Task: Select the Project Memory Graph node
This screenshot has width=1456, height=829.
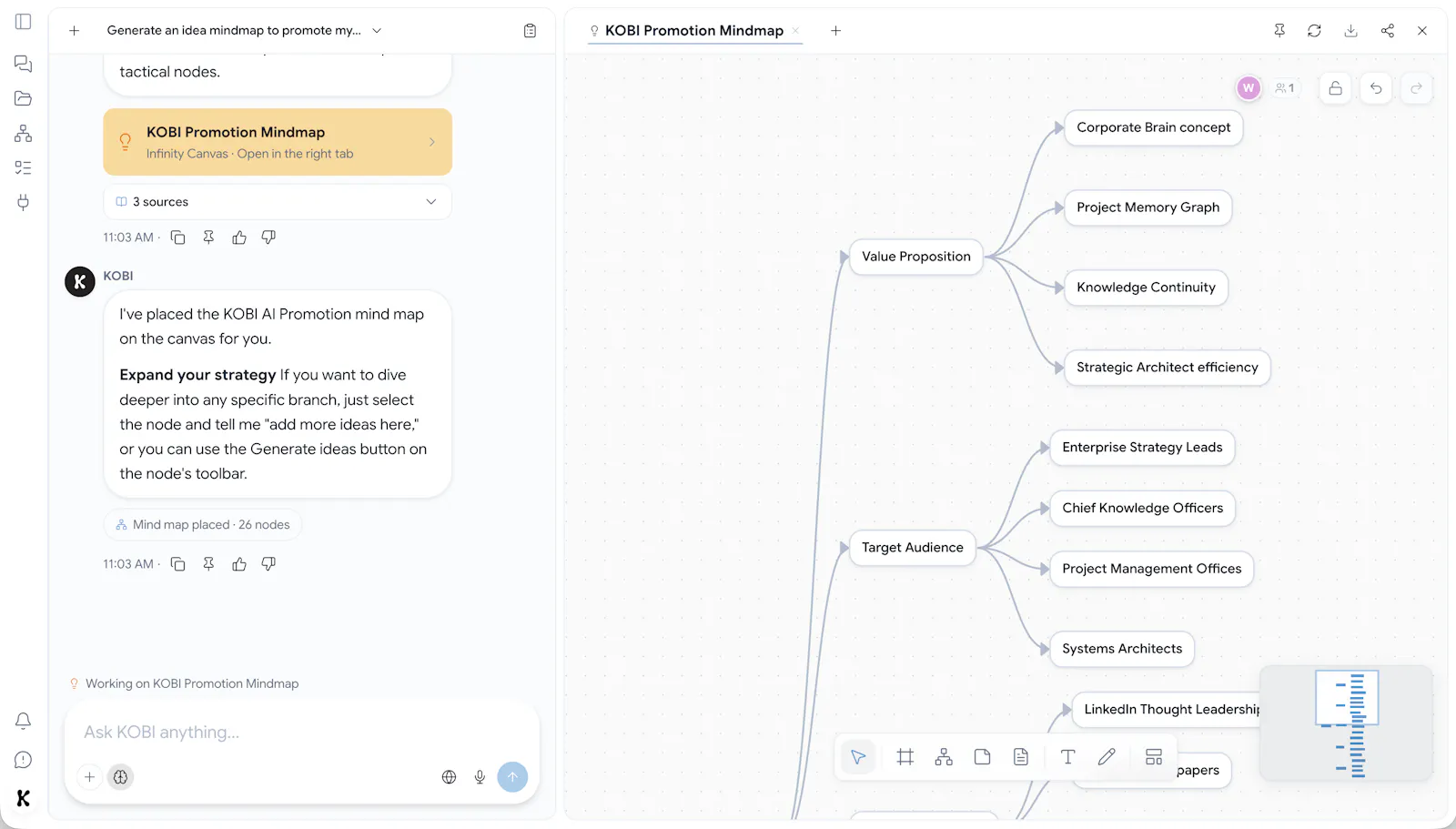Action: click(x=1148, y=207)
